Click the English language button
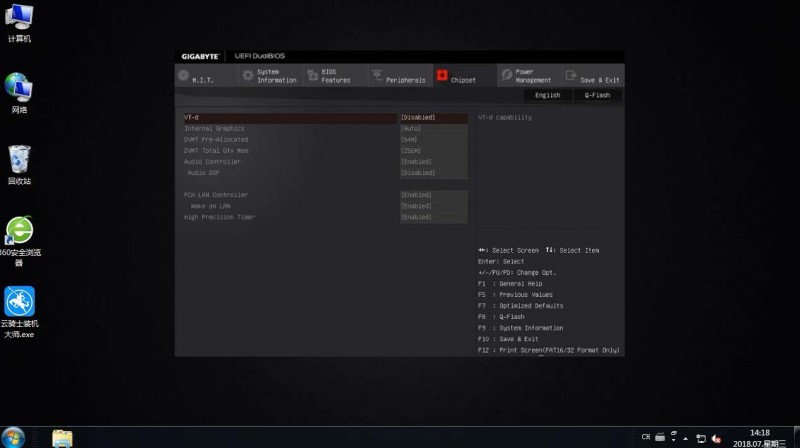 pos(547,95)
